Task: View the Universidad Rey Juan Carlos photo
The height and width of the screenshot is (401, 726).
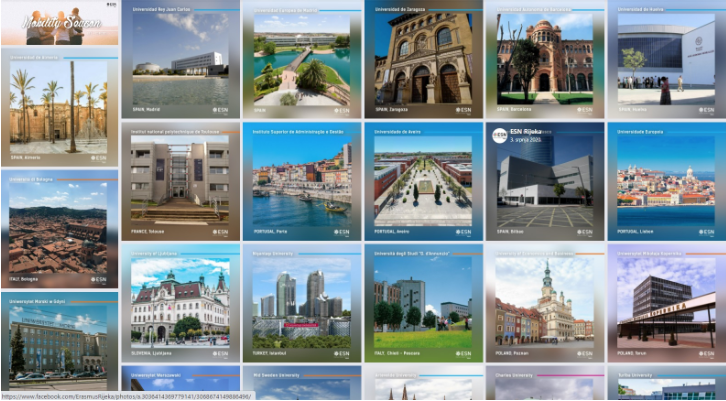Action: point(180,60)
